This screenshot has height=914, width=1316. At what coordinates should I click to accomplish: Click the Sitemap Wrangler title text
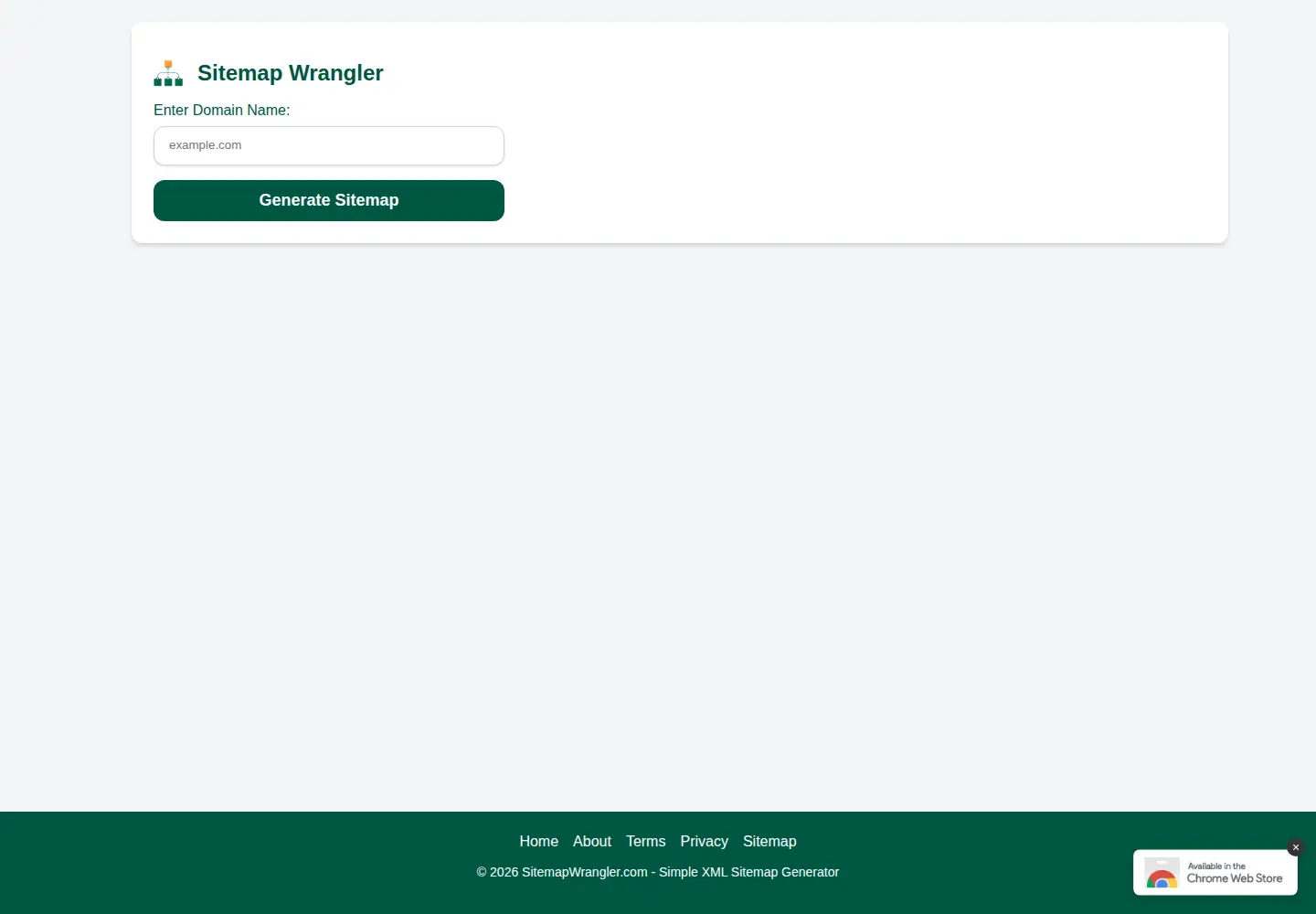click(290, 73)
